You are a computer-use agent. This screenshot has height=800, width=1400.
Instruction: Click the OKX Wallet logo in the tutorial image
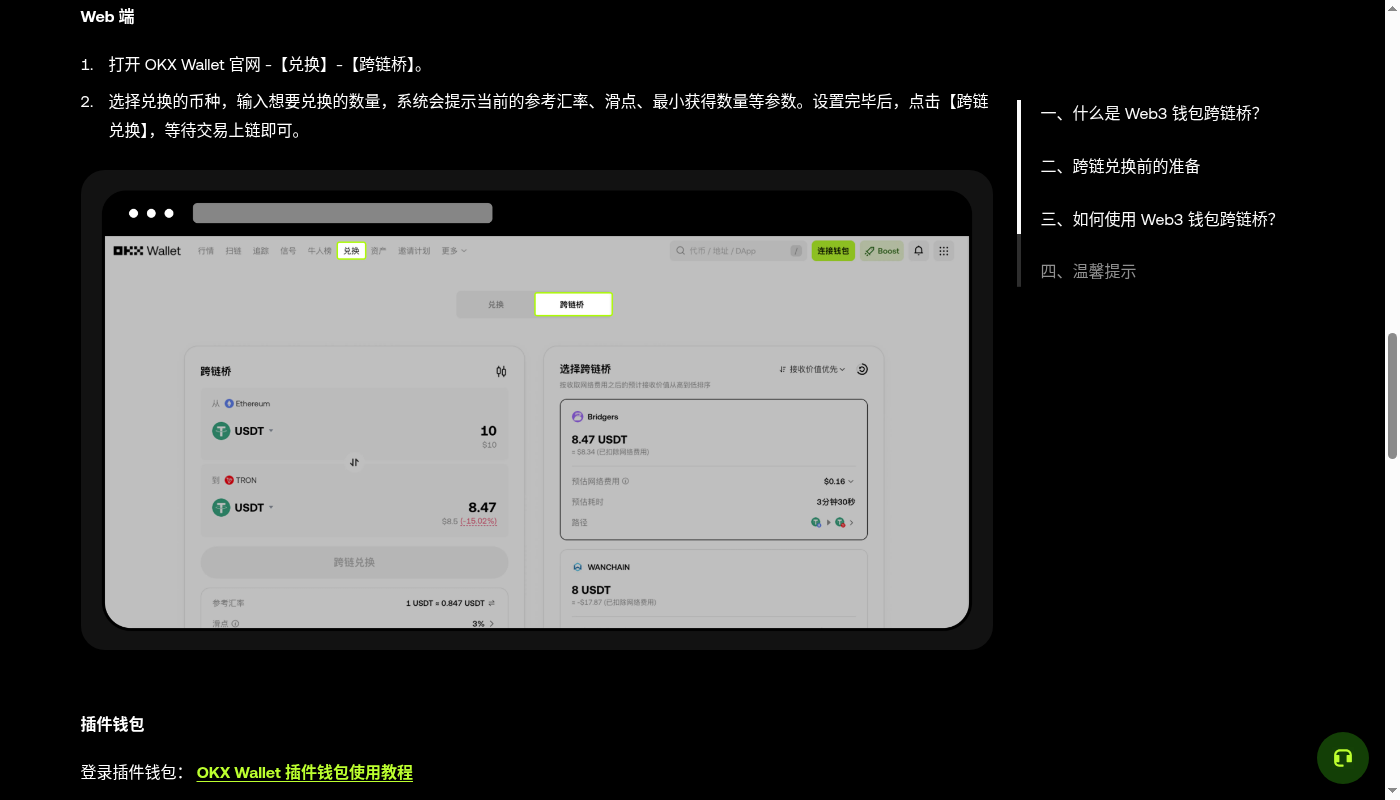pos(147,251)
